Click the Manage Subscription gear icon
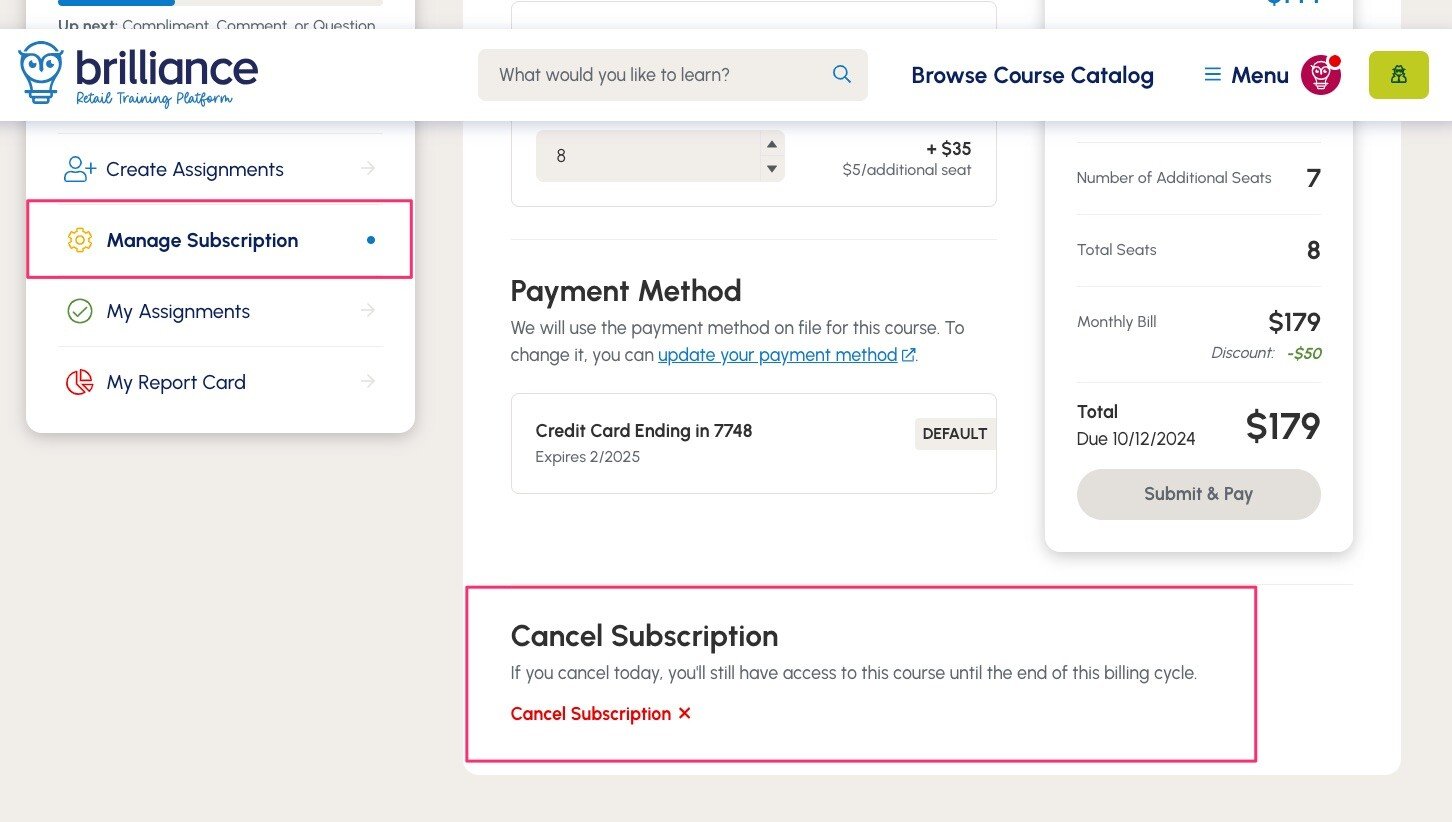 pos(80,240)
